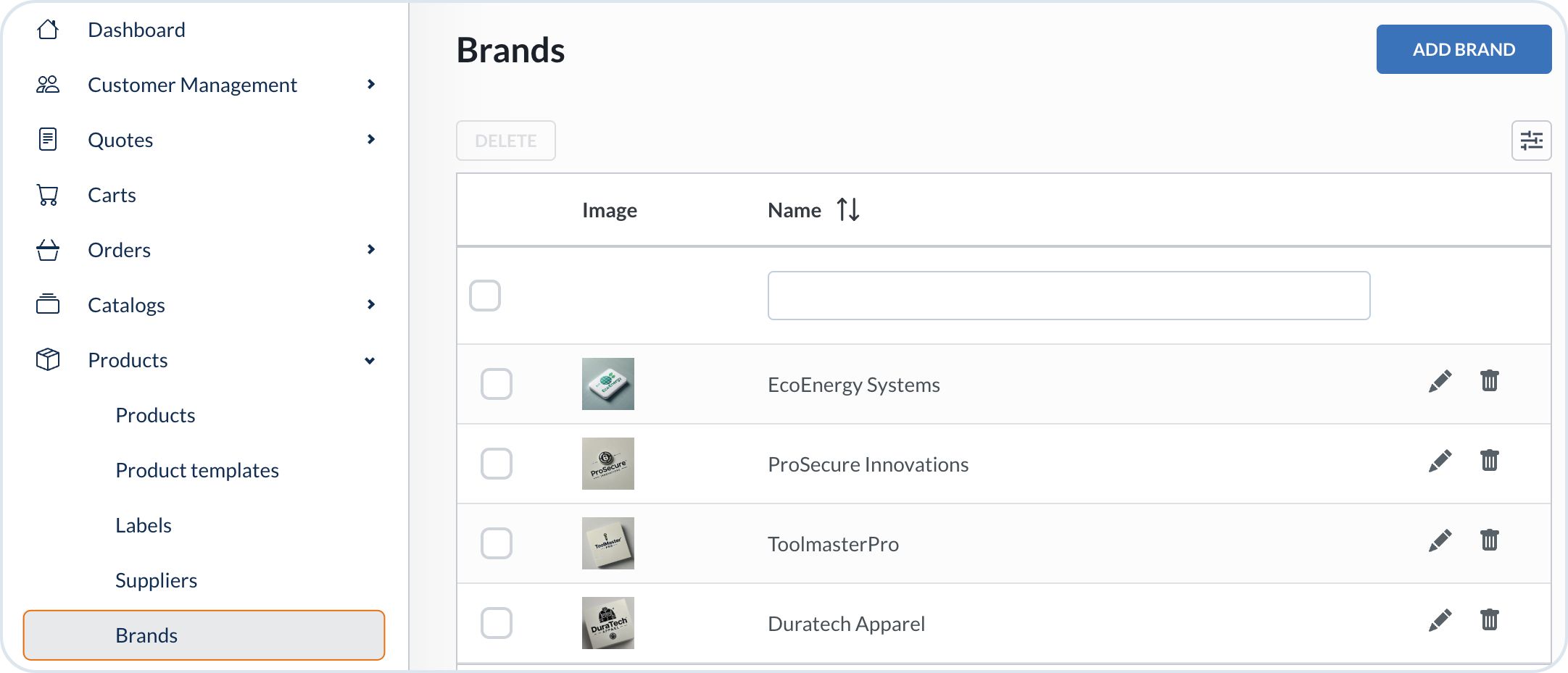Click the Name filter input field

1069,296
